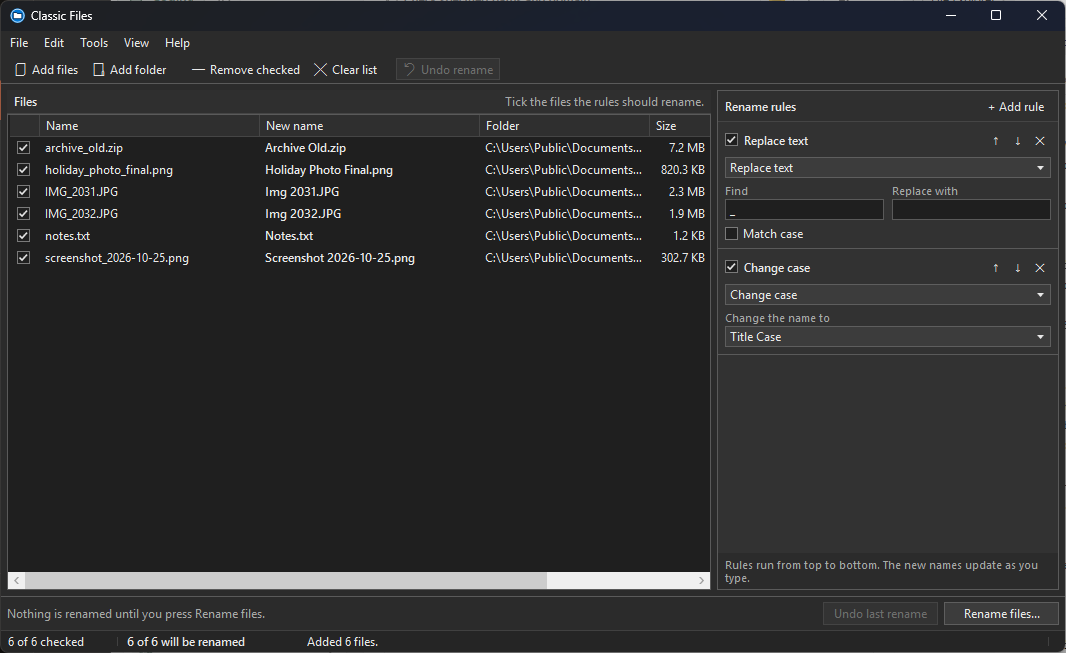The width and height of the screenshot is (1066, 653).
Task: Open the Help menu
Action: tap(177, 43)
